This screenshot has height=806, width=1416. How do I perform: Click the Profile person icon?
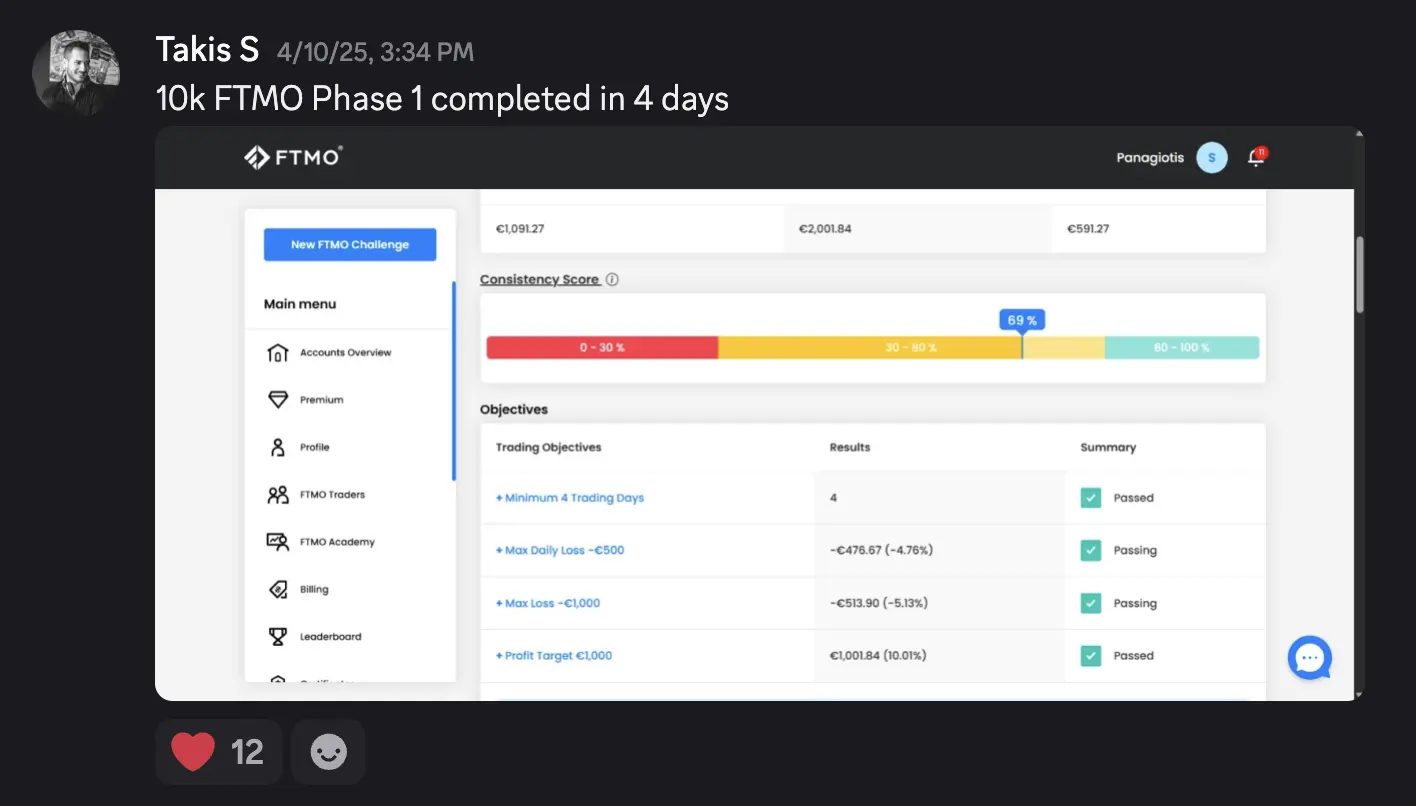point(278,447)
